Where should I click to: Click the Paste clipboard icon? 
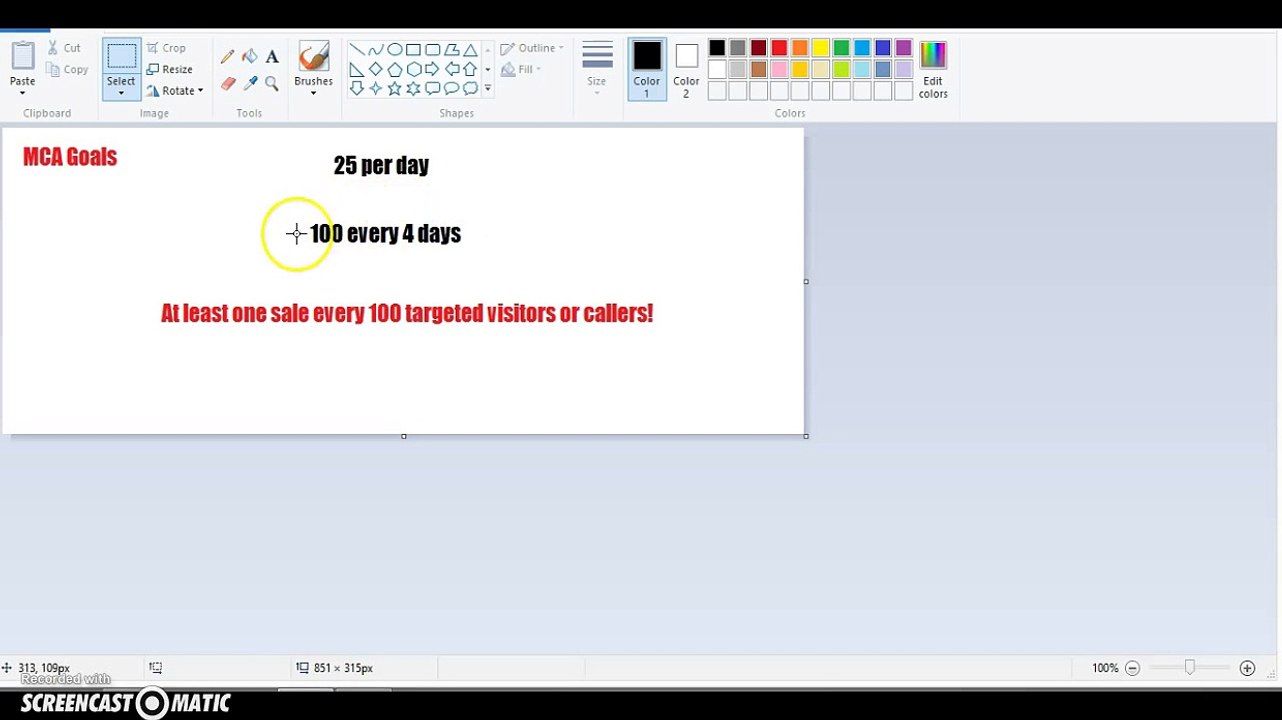[x=22, y=56]
